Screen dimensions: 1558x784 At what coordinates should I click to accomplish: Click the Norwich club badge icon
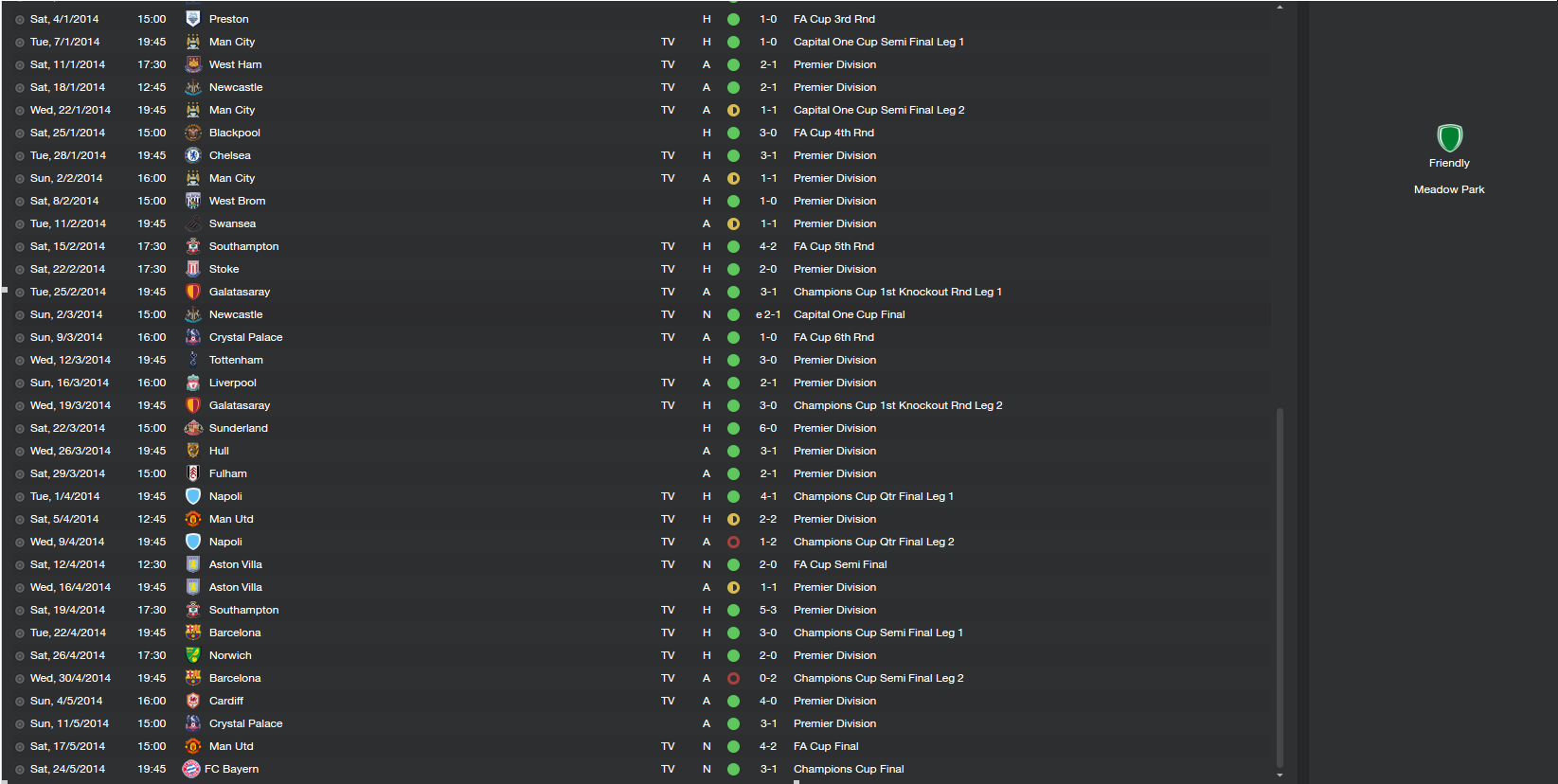pos(193,655)
